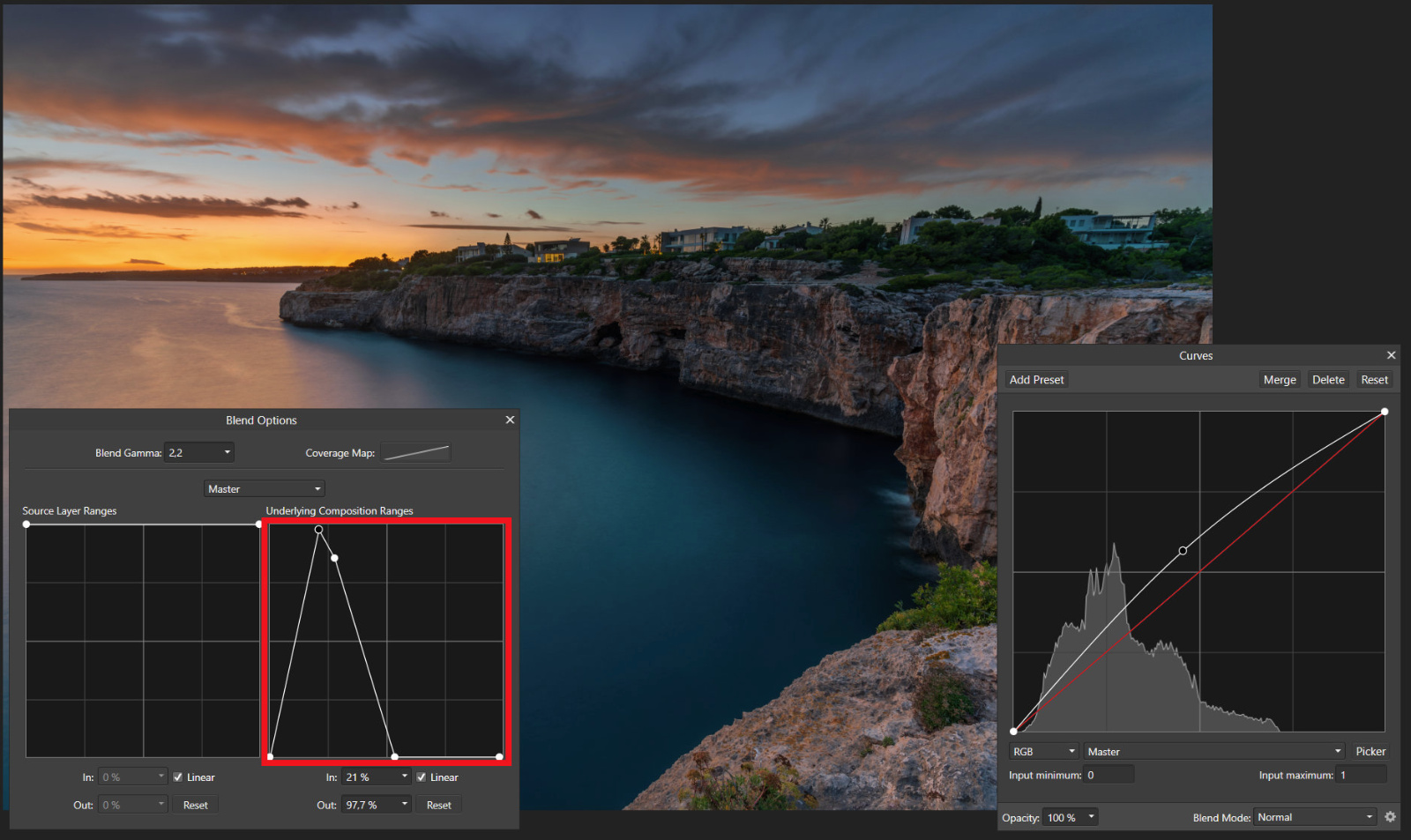Open the Blend Mode Normal dropdown

coord(1315,817)
